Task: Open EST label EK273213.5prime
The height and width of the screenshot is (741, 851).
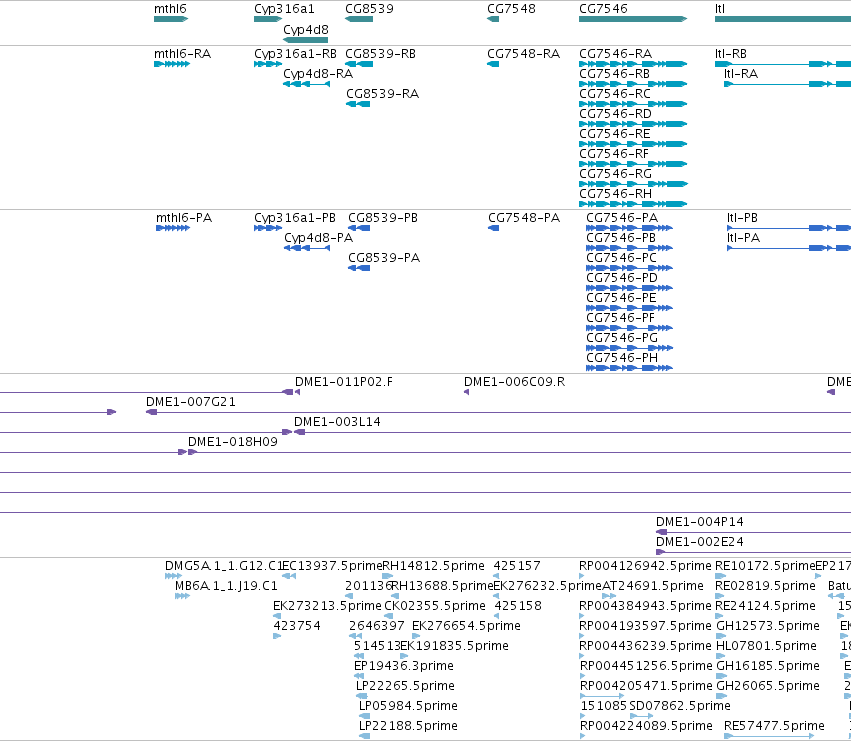Action: point(327,606)
